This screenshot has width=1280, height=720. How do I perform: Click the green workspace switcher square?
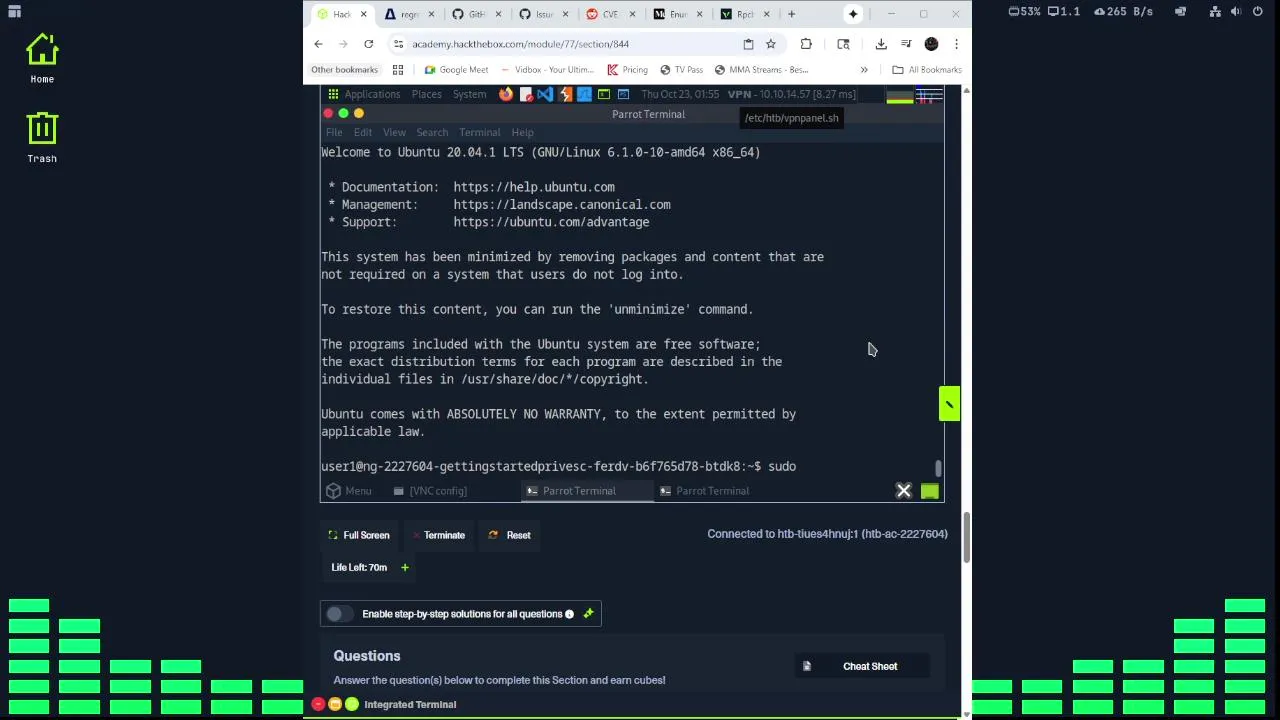[x=930, y=491]
